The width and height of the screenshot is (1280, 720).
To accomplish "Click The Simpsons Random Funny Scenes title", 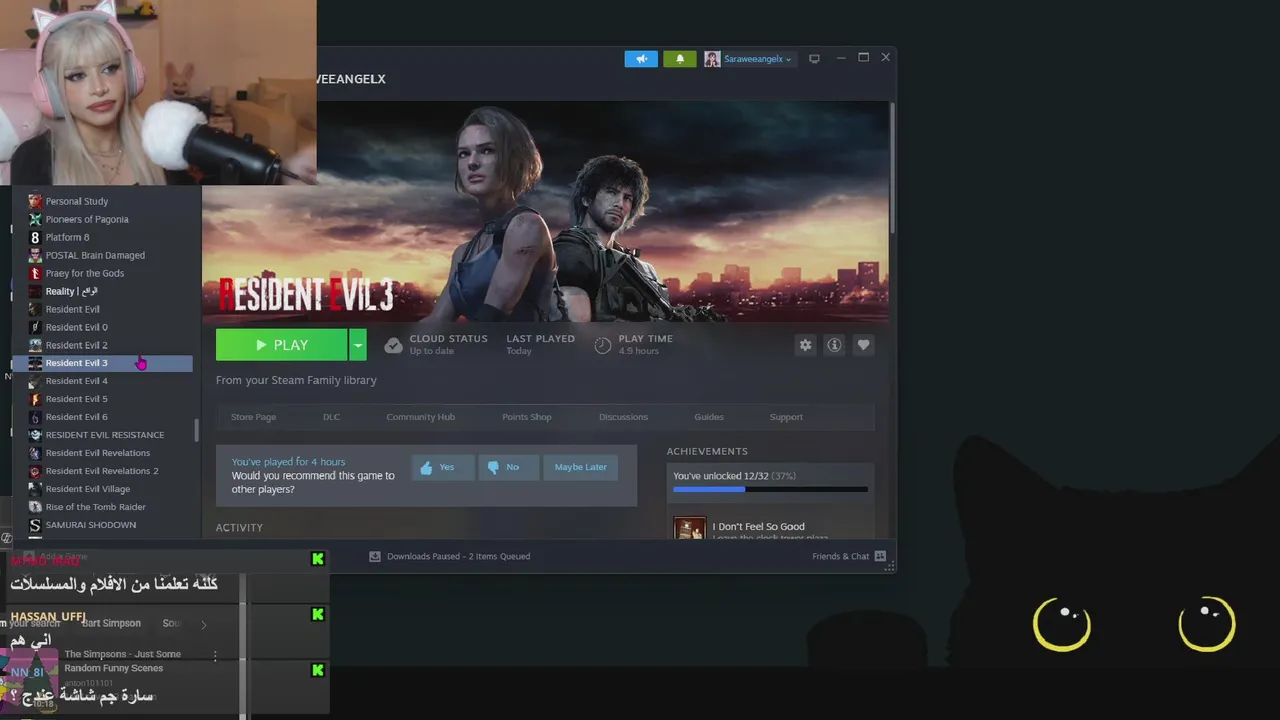I will [122, 661].
